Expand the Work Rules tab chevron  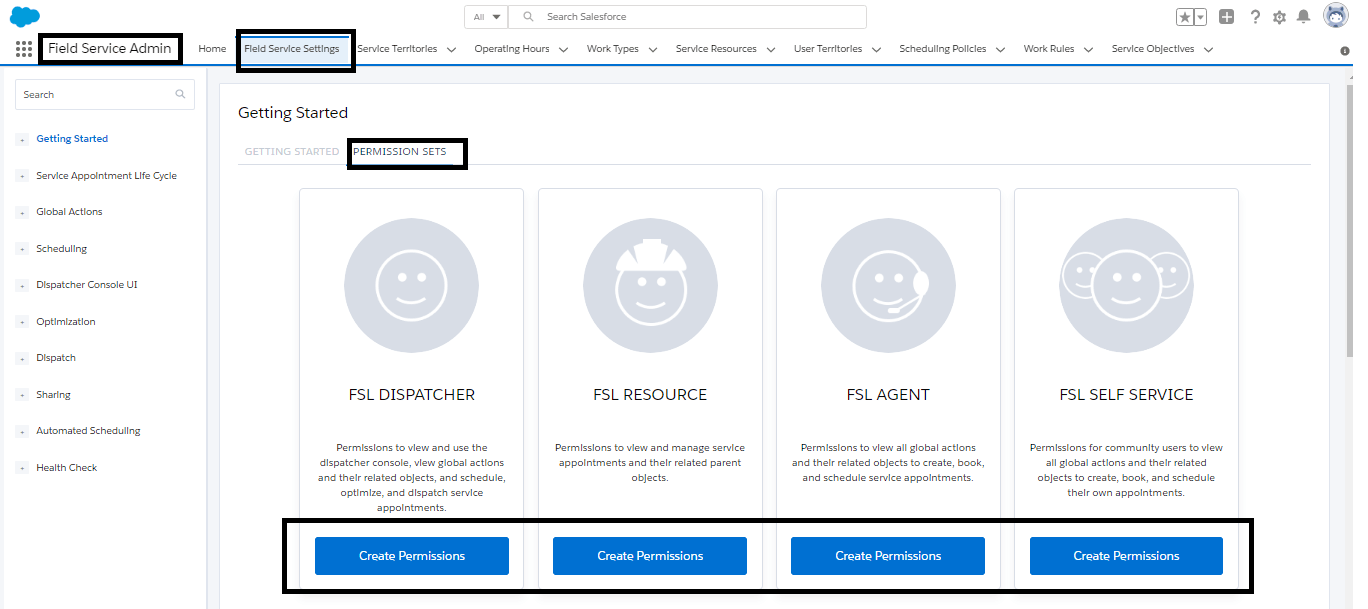(x=1089, y=49)
